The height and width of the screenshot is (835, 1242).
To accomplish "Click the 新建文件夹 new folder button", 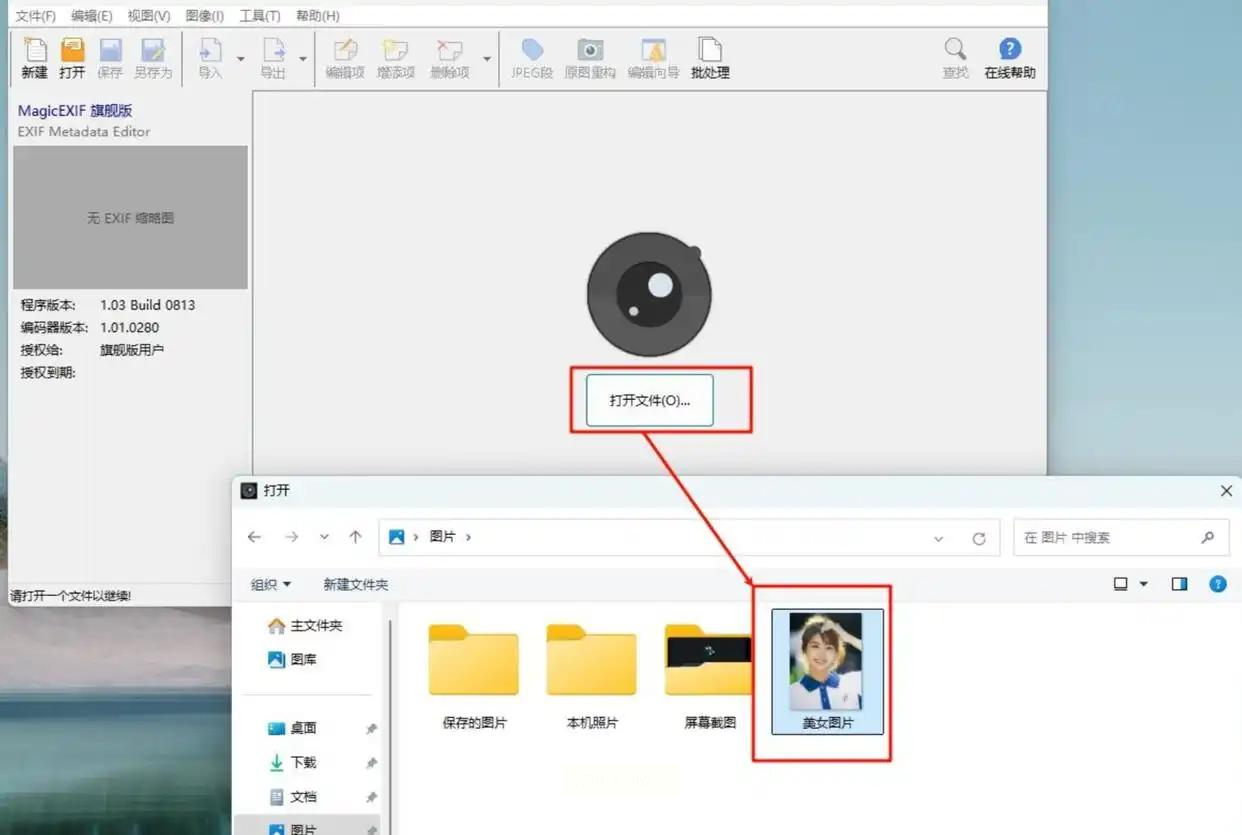I will coord(355,584).
